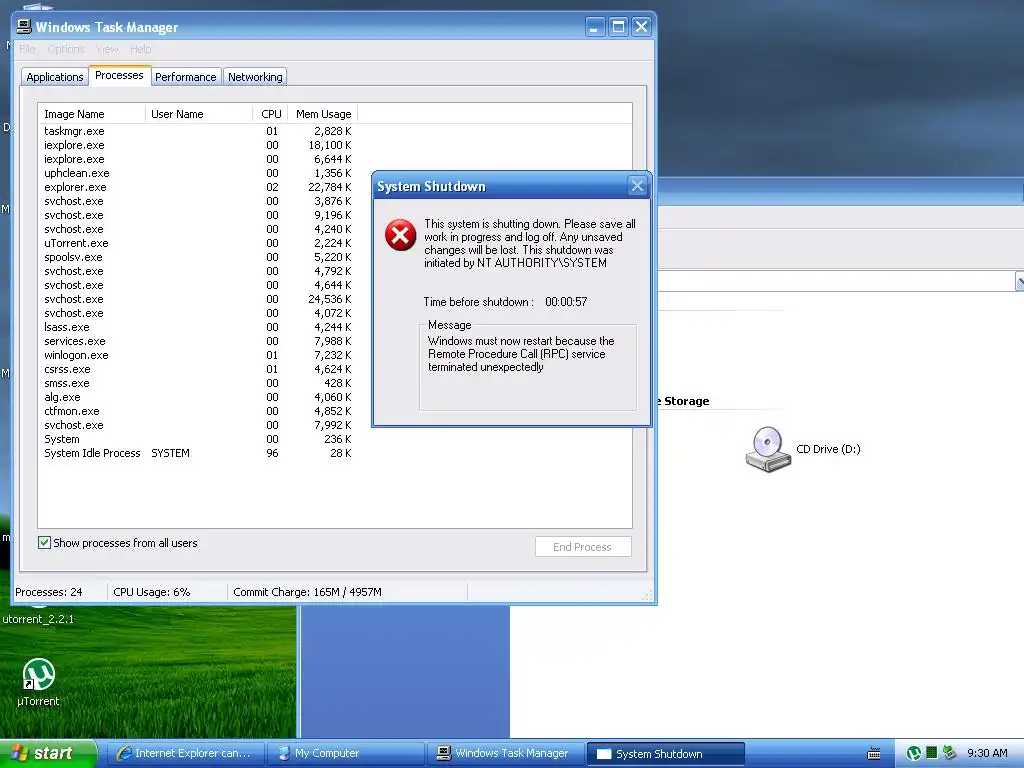Open the µTorrent desktop shortcut icon

tap(39, 675)
